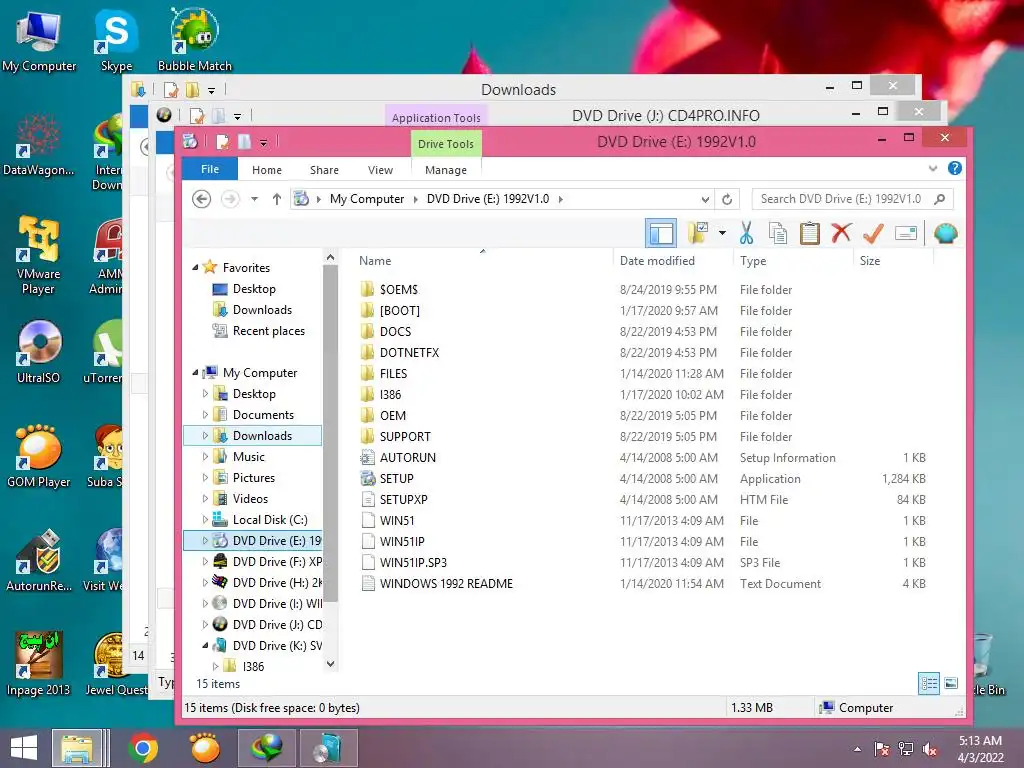The image size is (1024, 768).
Task: Open the UltraISO desktop shortcut
Action: coord(39,352)
